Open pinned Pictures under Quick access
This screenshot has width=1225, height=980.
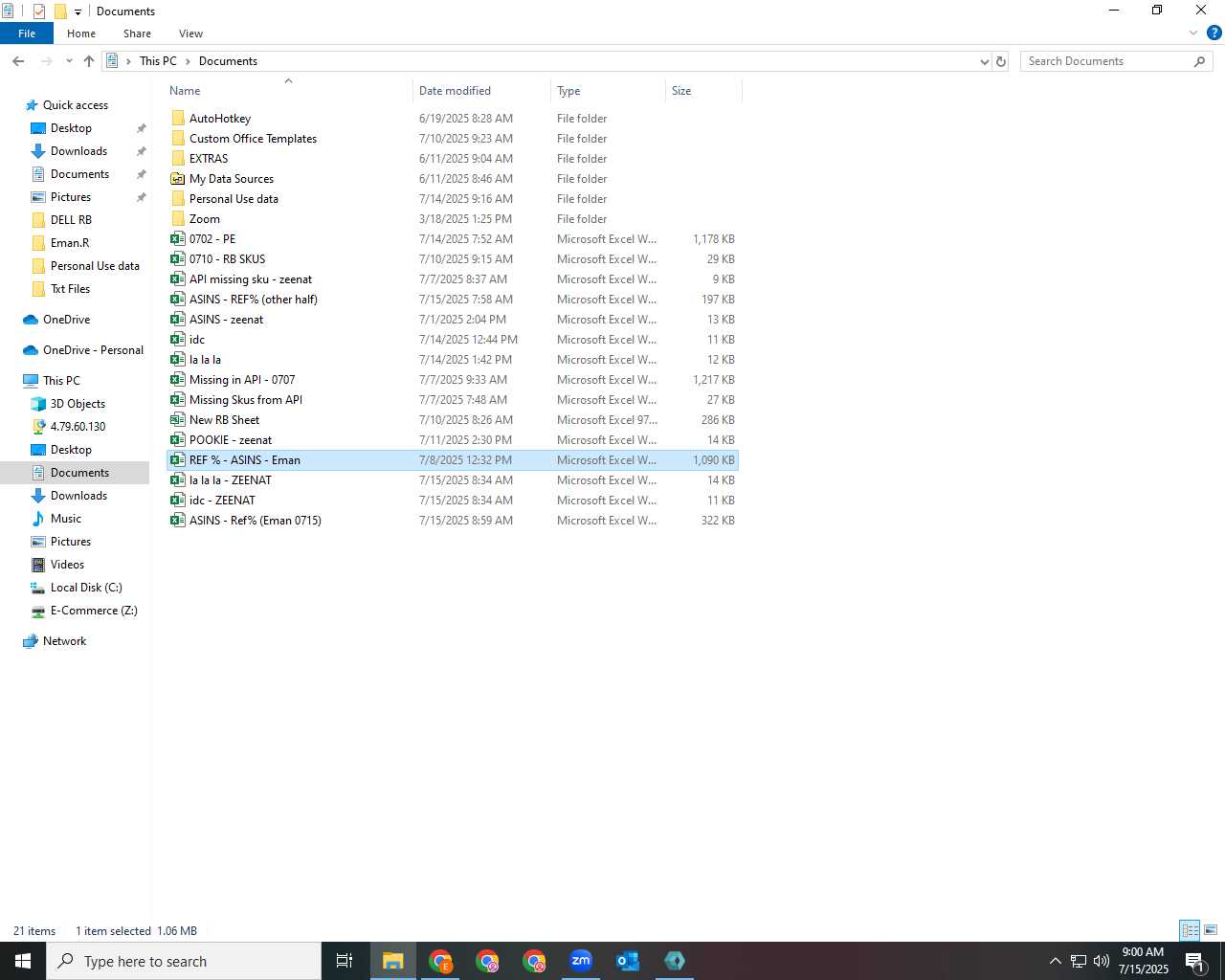[71, 197]
